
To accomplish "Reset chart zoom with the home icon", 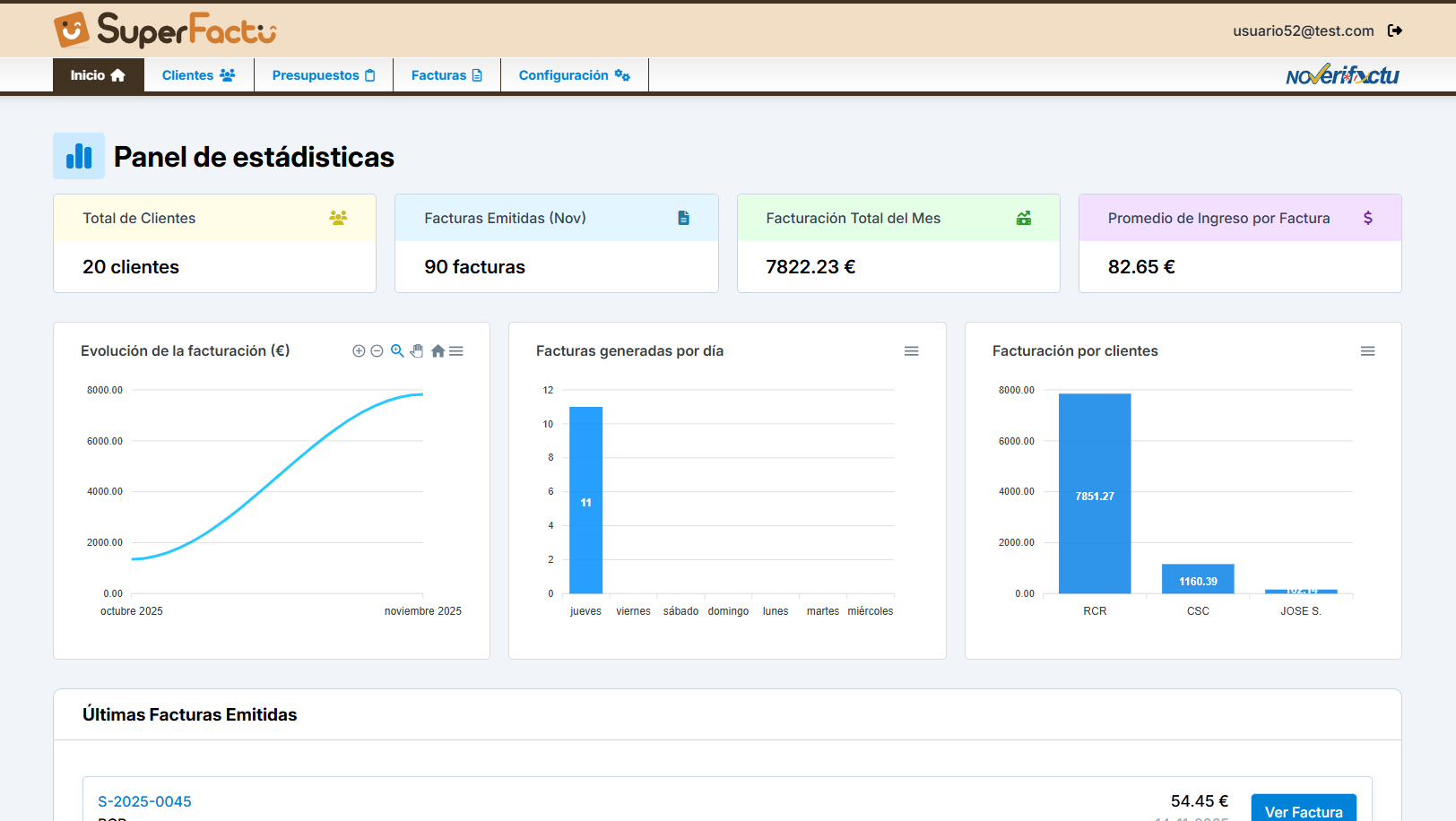I will coord(438,351).
